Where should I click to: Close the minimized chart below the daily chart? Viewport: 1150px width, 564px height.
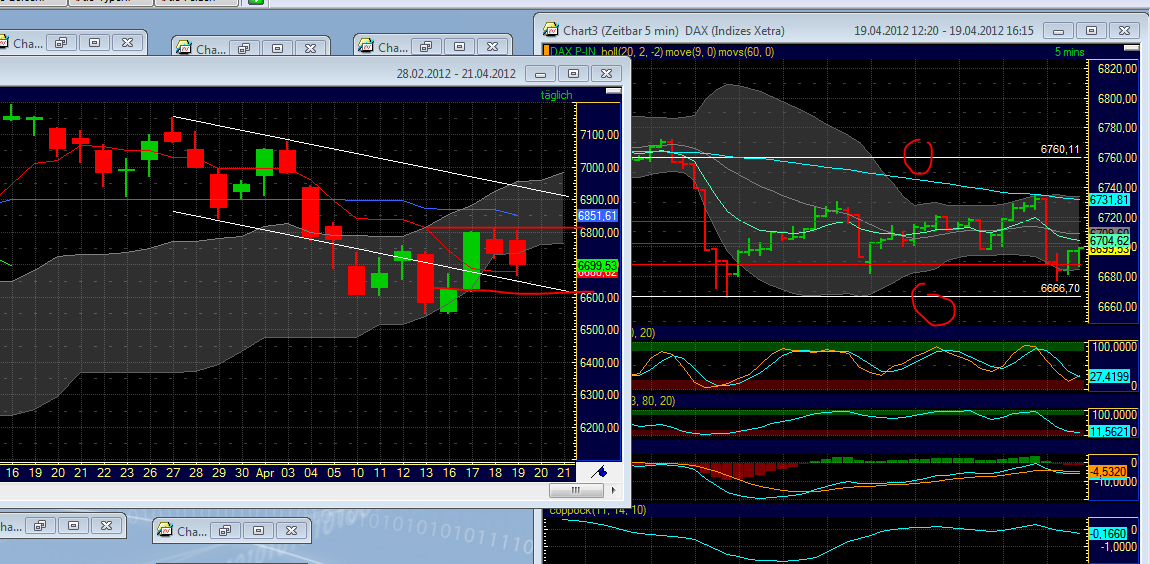tap(290, 530)
